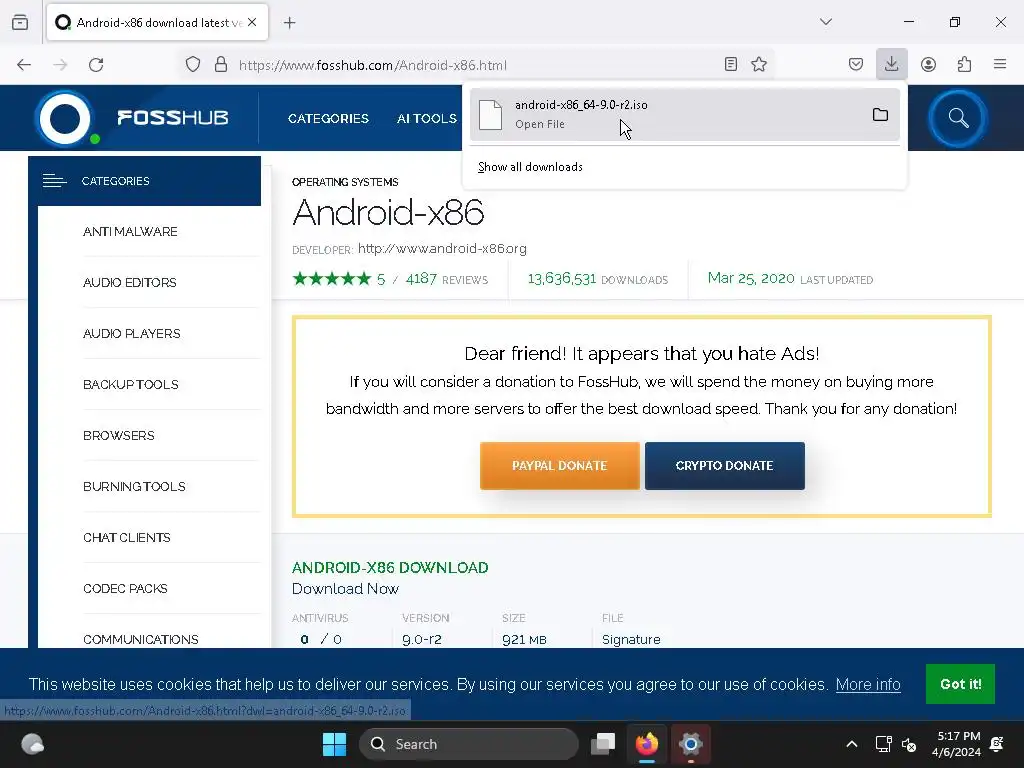Screen dimensions: 1024x768
Task: Click the 921 MB size value
Action: pos(524,639)
